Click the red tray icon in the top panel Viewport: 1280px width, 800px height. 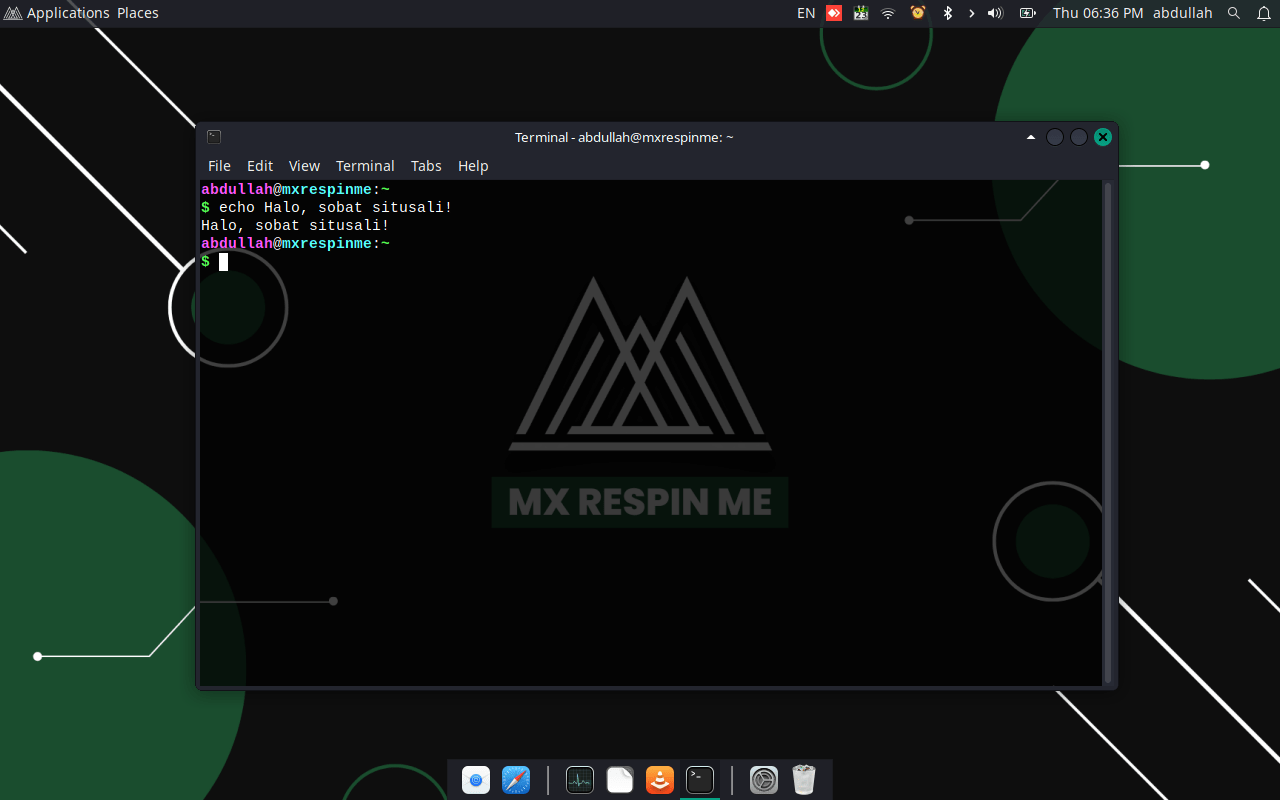tap(834, 13)
